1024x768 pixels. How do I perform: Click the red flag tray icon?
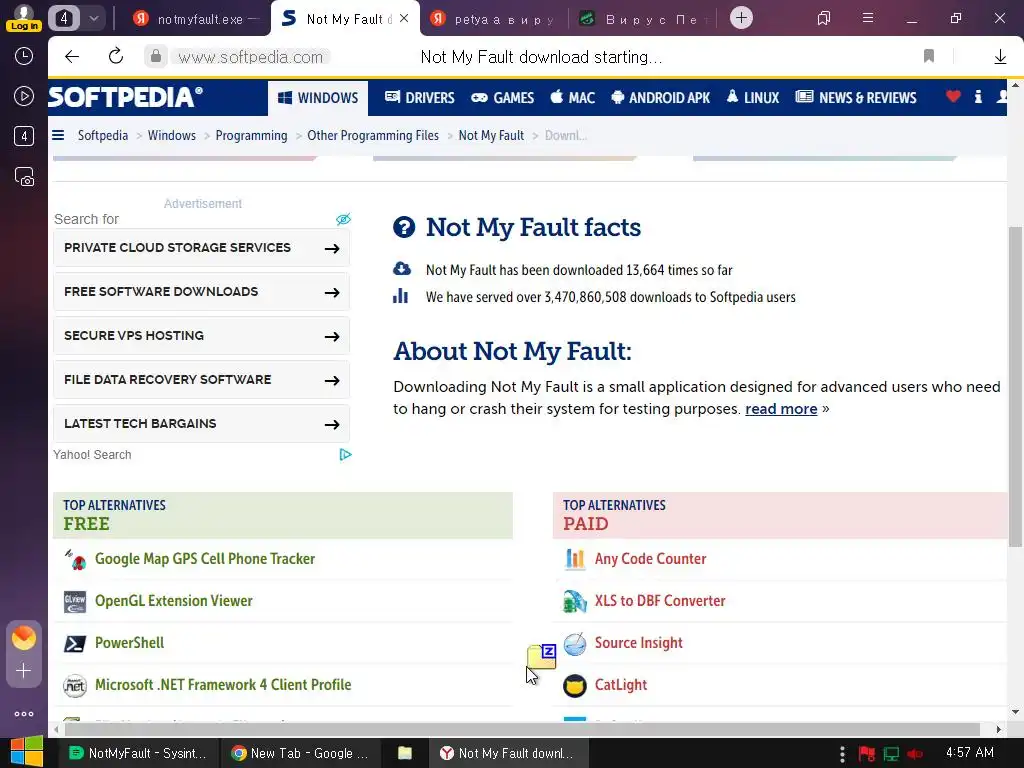(x=867, y=754)
